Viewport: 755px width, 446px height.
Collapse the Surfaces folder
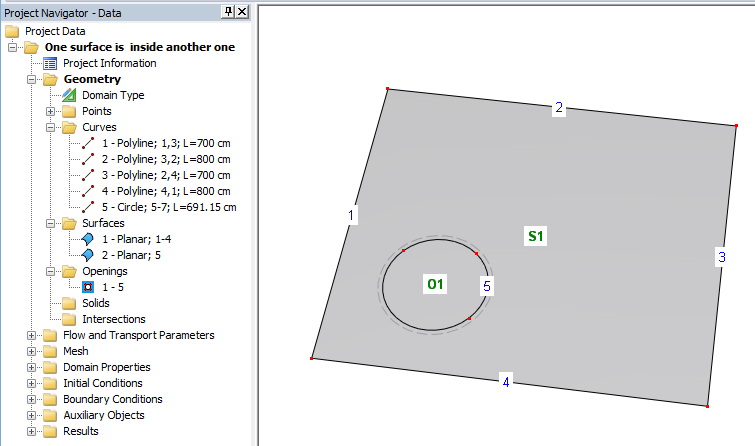point(51,223)
